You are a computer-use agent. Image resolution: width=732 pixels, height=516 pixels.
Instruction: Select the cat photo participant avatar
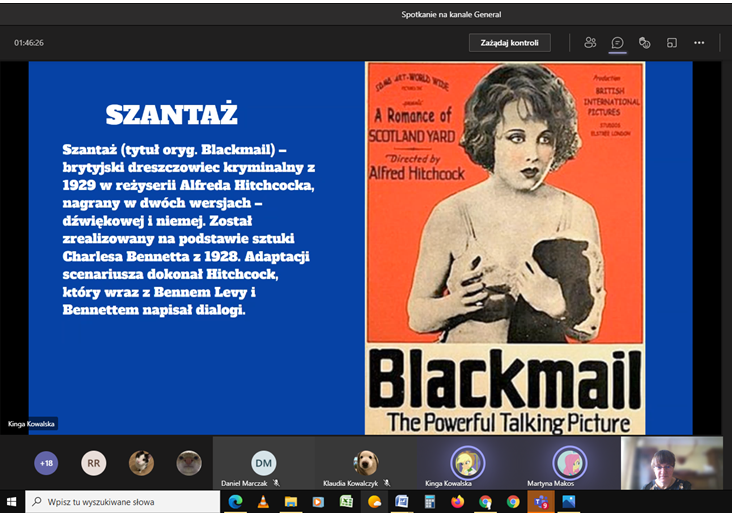(x=141, y=463)
